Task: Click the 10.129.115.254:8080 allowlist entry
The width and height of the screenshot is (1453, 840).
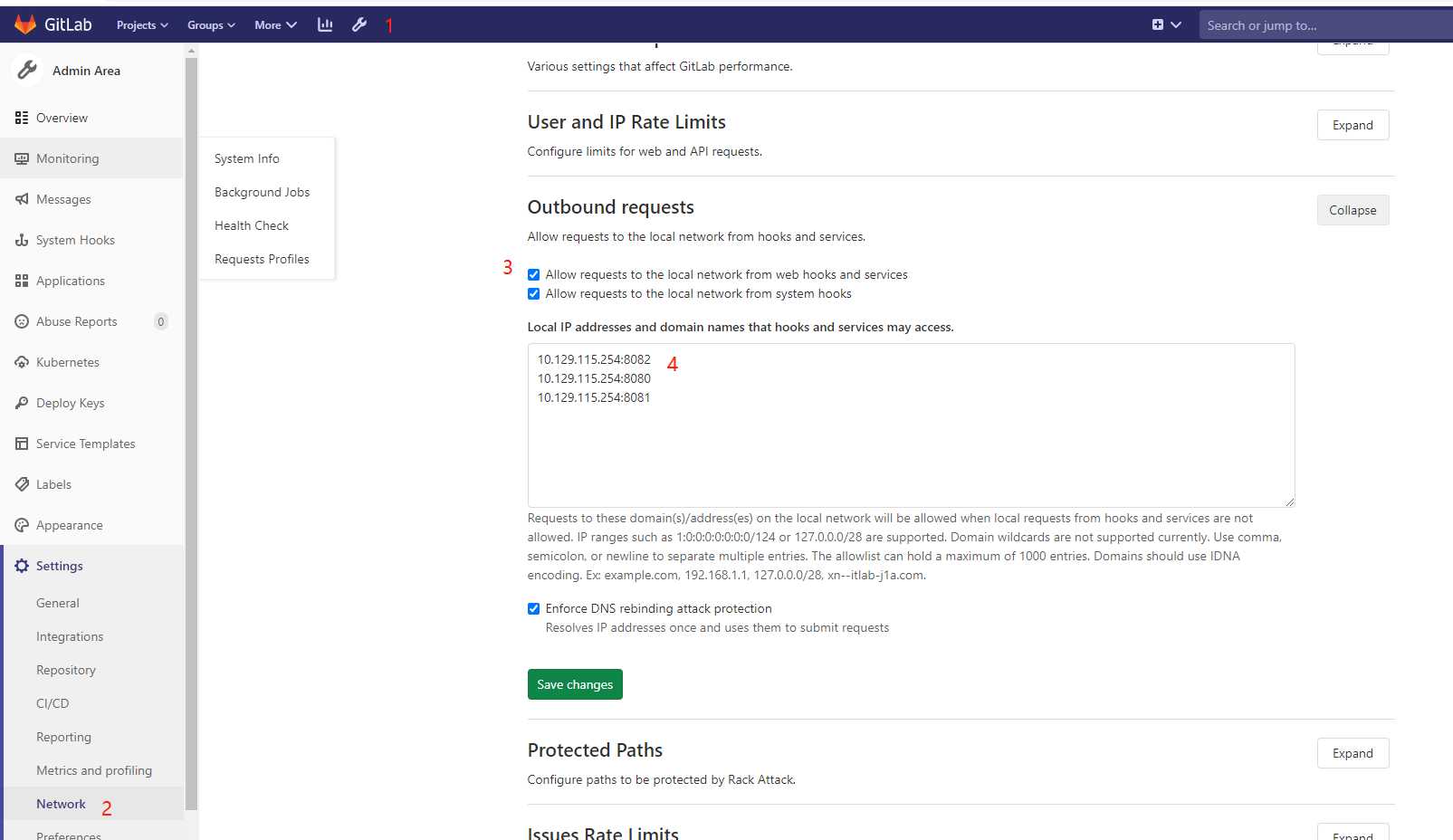Action: click(594, 378)
